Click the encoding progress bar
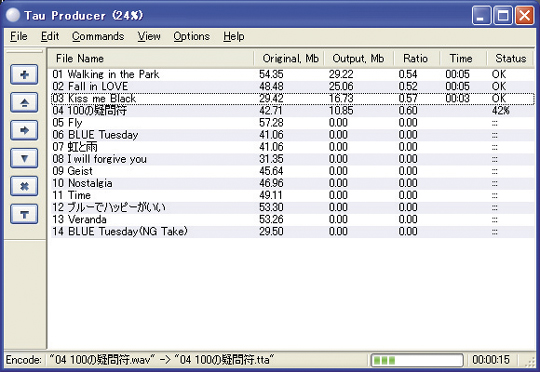 pos(417,360)
